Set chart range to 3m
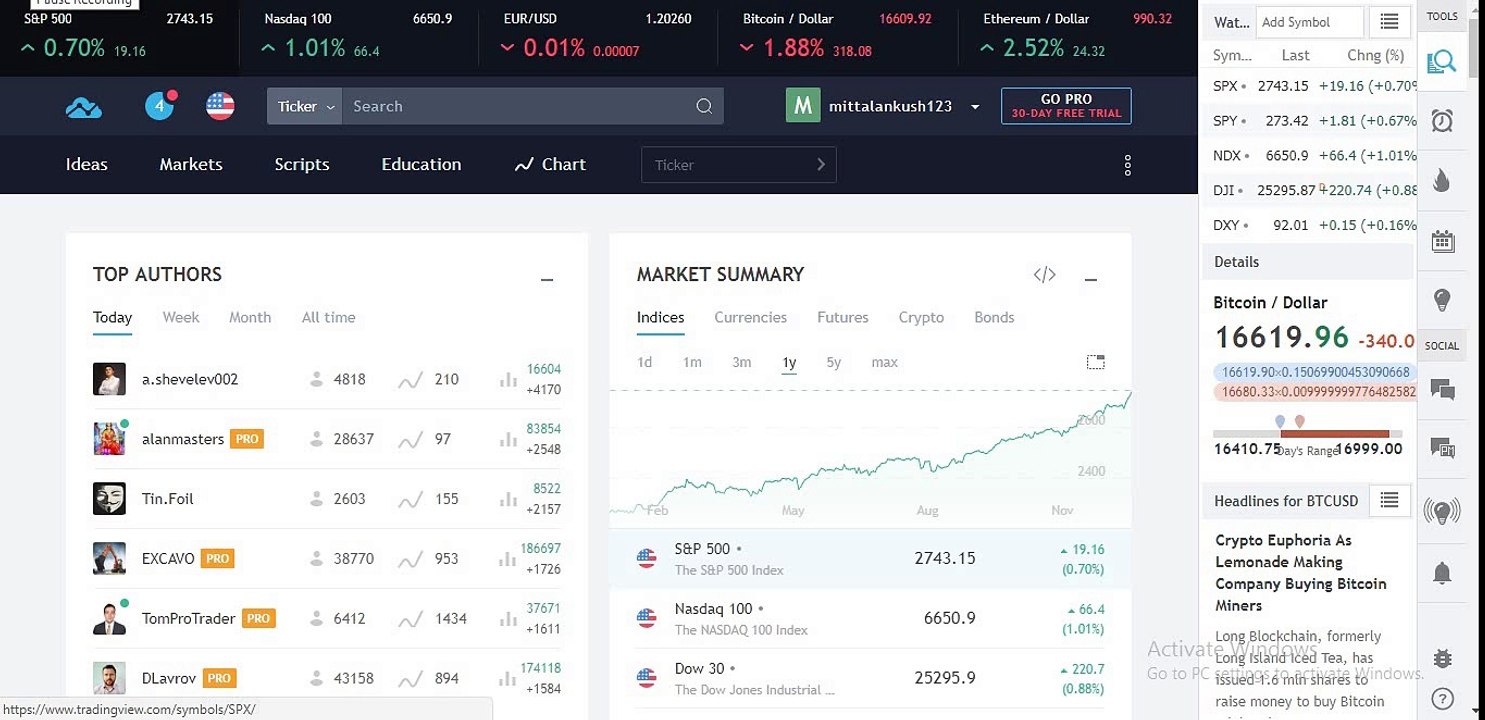This screenshot has height=720, width=1485. point(741,362)
